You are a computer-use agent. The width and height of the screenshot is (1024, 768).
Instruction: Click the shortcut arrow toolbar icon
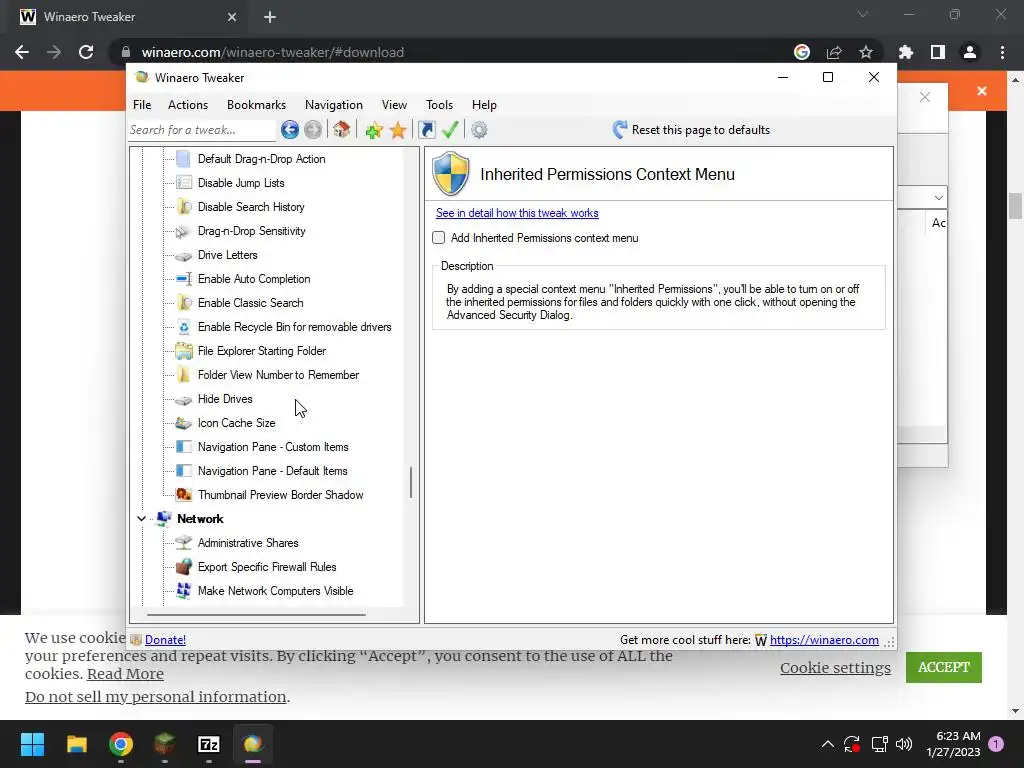[426, 130]
